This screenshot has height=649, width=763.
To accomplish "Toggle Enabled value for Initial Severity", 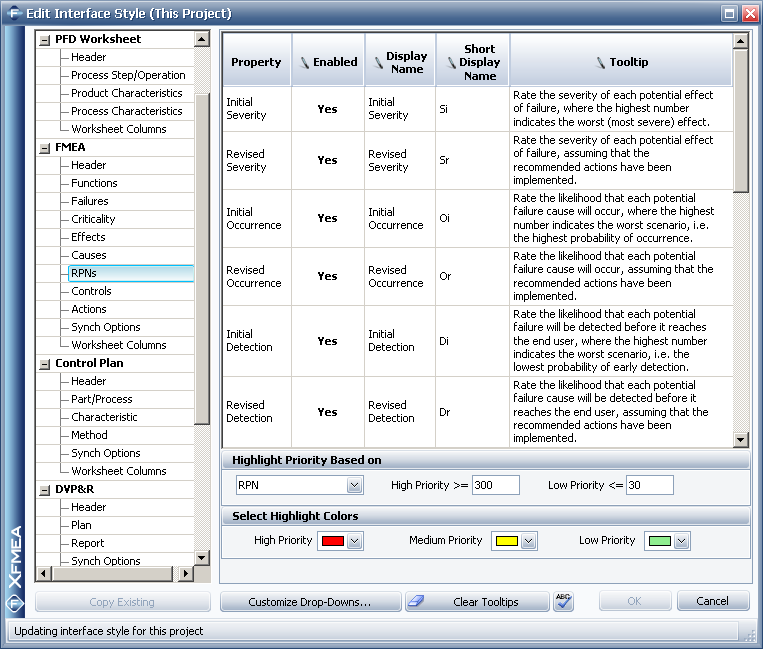I will pos(327,109).
